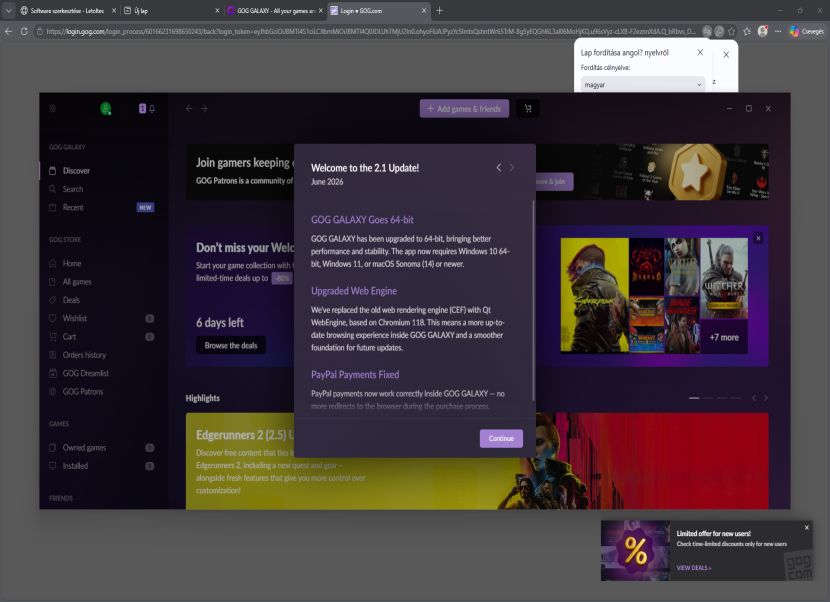830x602 pixels.
Task: Close the Login GOG.com browser tab
Action: pos(423,11)
